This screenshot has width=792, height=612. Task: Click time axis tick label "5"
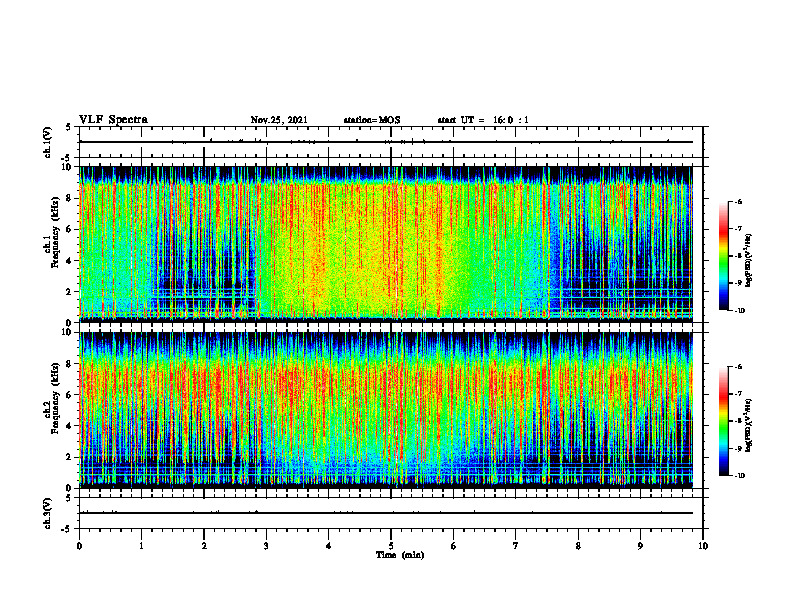click(x=391, y=546)
